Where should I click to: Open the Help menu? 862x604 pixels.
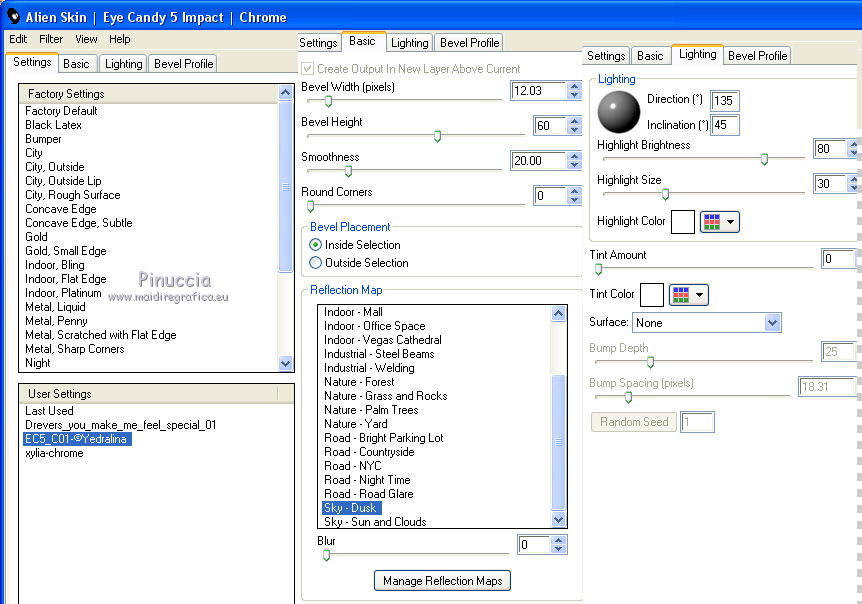(119, 39)
